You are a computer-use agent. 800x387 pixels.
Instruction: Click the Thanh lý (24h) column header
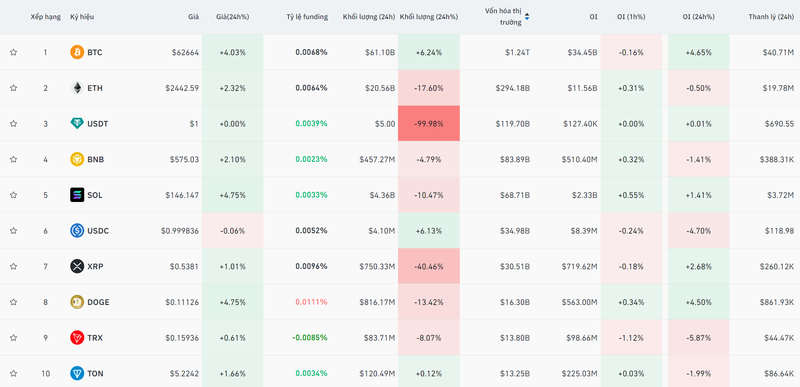[771, 17]
